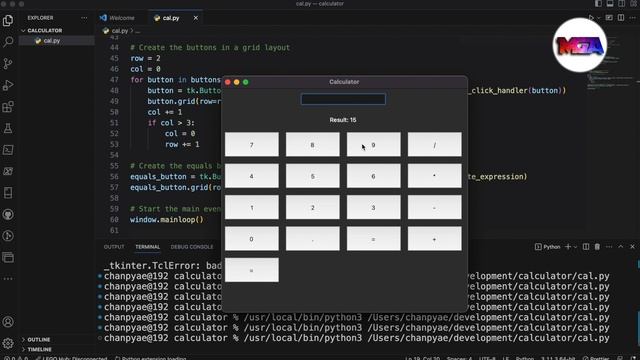Open the Accounts menu
Image resolution: width=640 pixels, height=360 pixels.
pos(8,322)
